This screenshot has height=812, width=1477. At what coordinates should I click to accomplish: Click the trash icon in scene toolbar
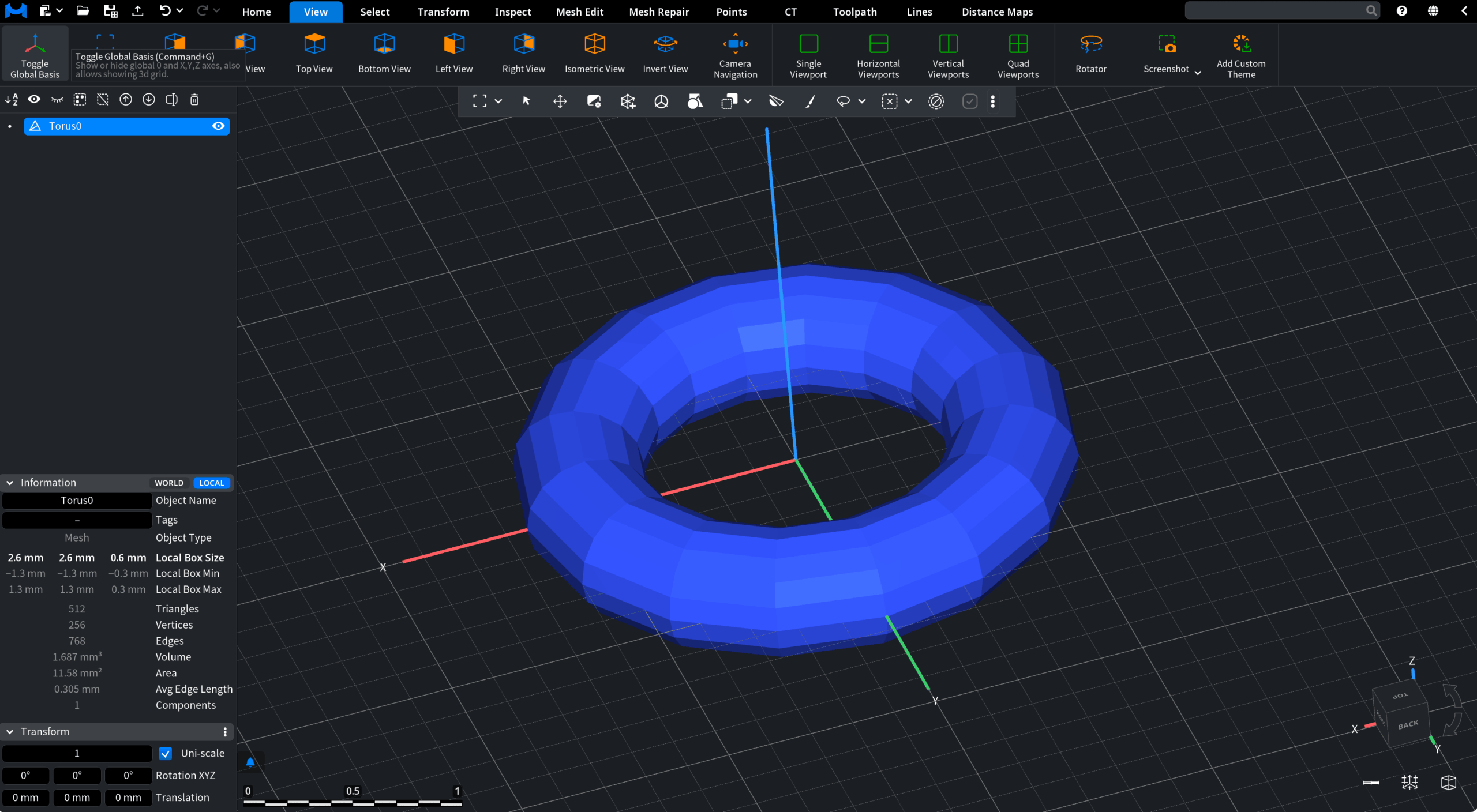[194, 100]
